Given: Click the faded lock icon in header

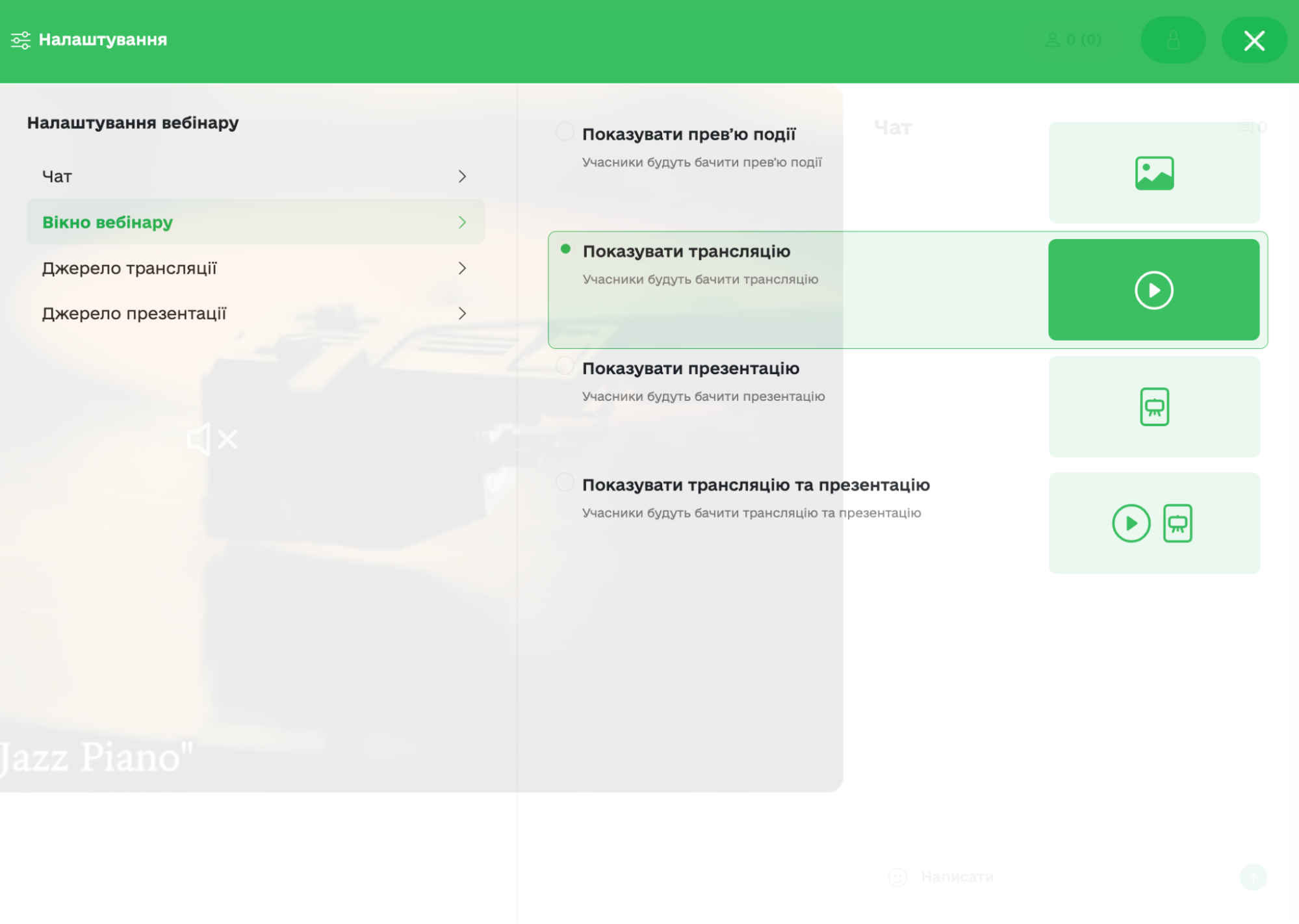Looking at the screenshot, I should pos(1173,40).
